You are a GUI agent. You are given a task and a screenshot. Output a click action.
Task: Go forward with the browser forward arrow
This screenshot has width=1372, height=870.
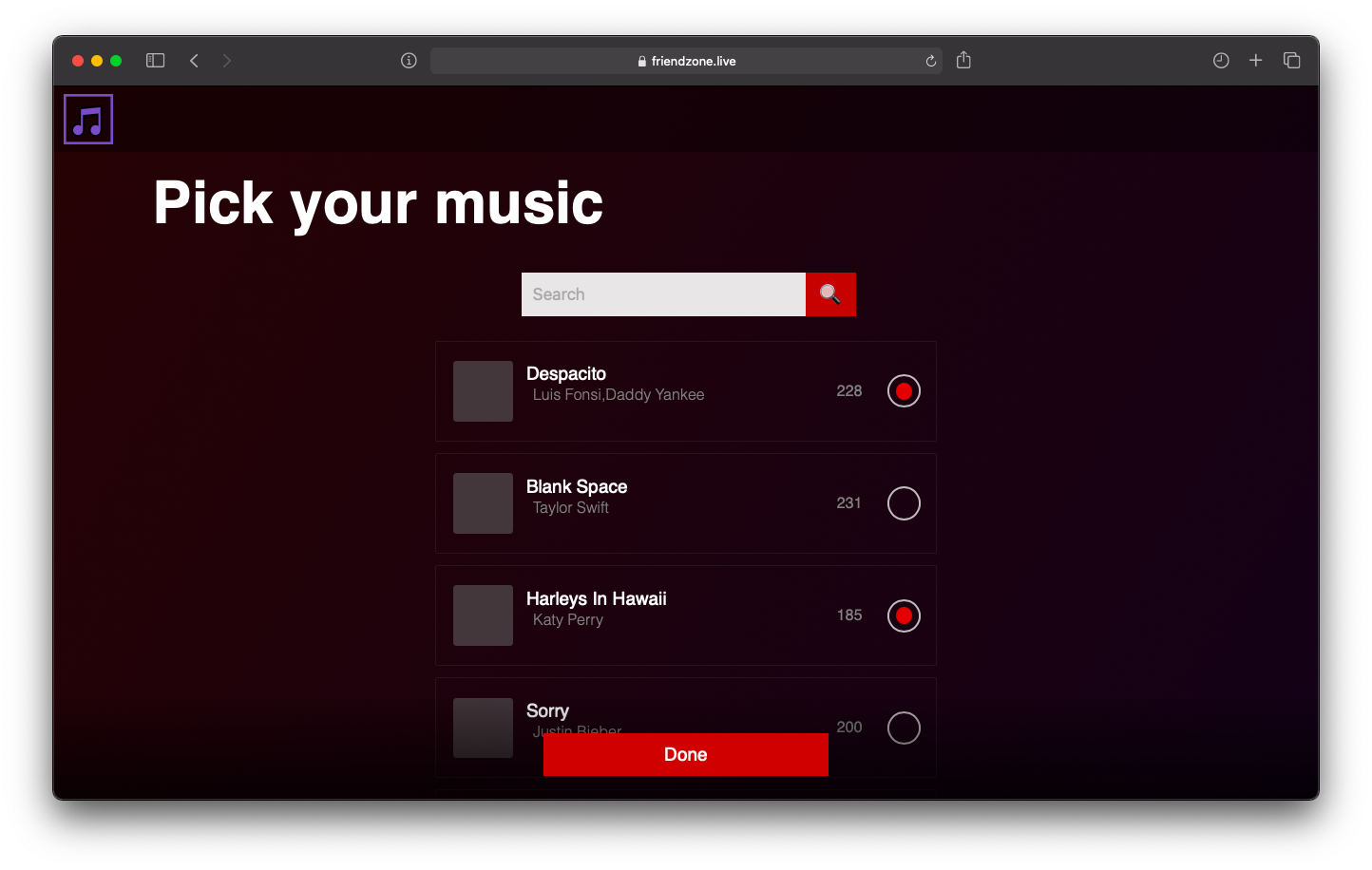click(226, 61)
